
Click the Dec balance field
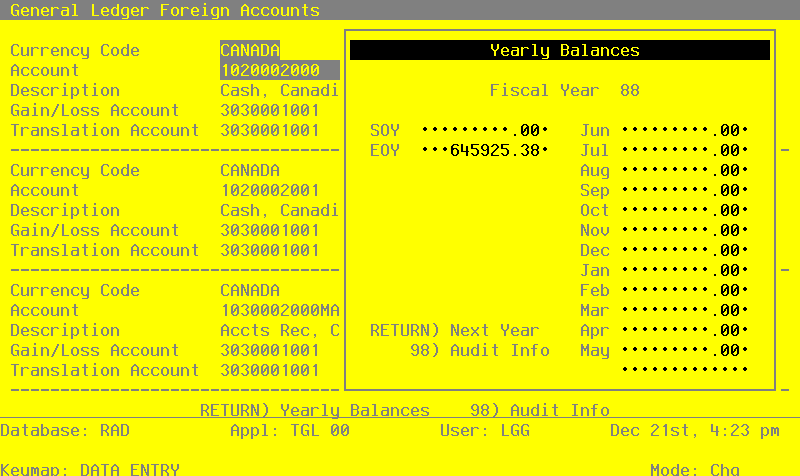coord(685,250)
